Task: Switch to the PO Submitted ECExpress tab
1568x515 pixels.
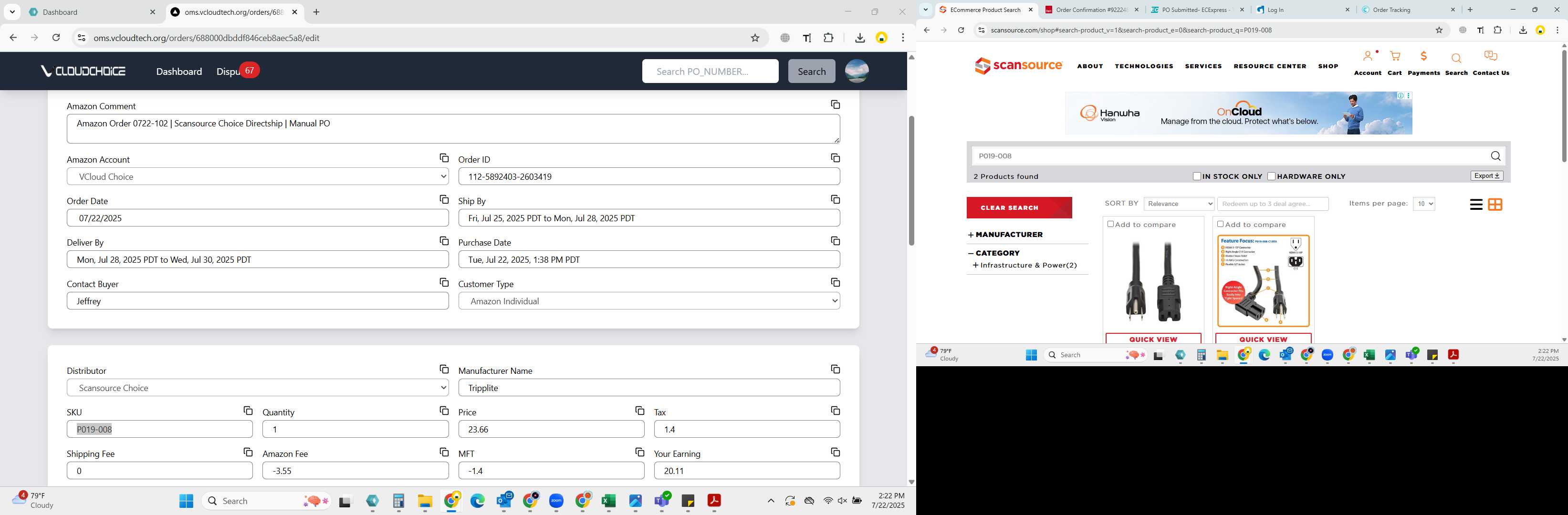Action: pos(1196,10)
